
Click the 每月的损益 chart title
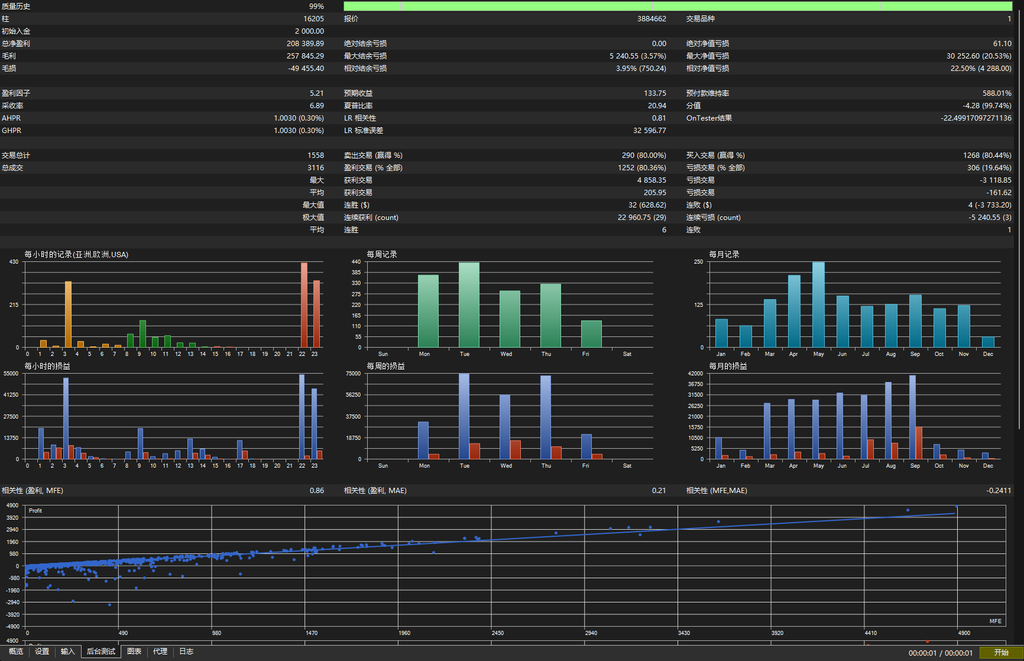[x=728, y=366]
